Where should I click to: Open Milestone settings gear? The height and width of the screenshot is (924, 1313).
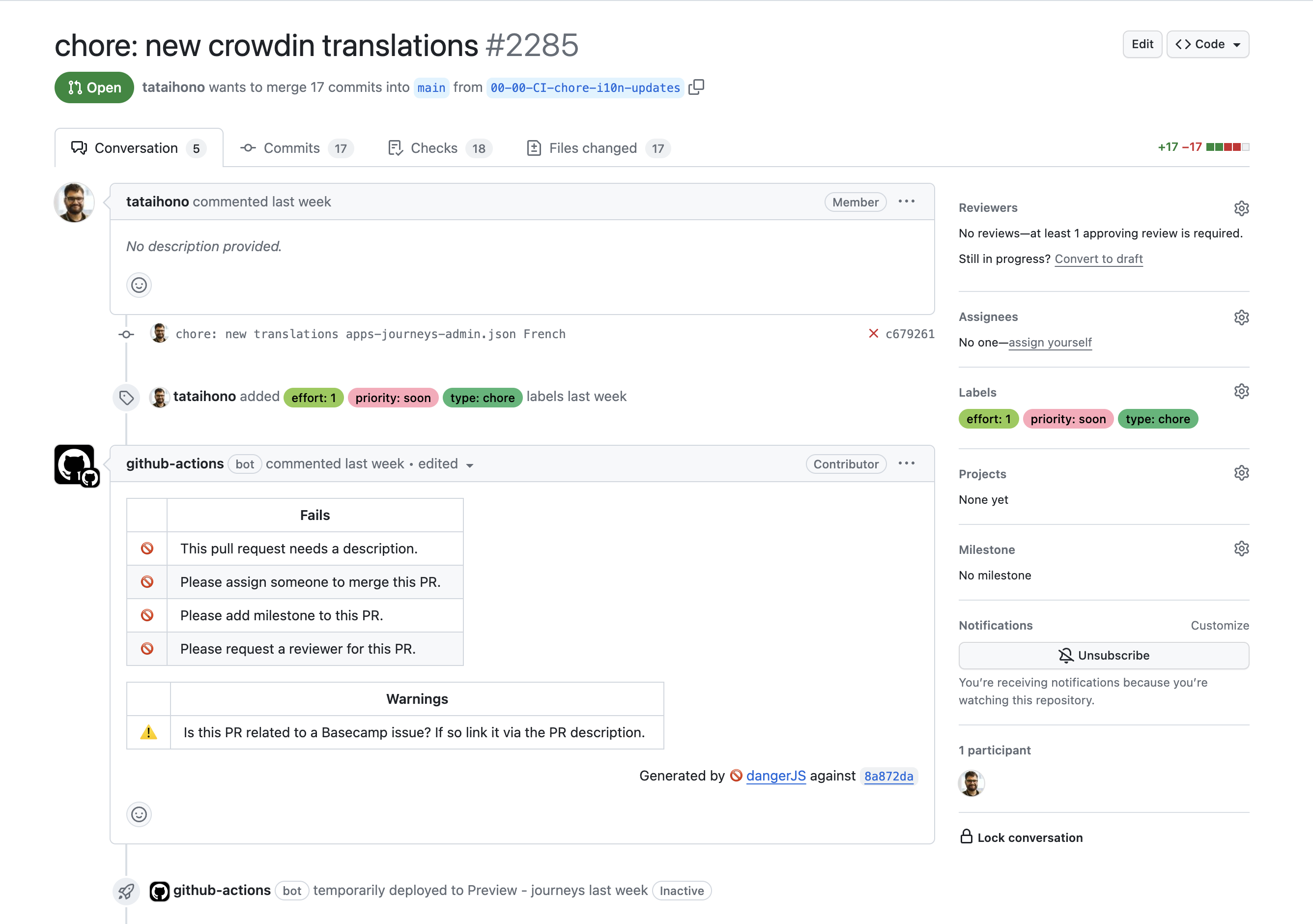[x=1241, y=549]
